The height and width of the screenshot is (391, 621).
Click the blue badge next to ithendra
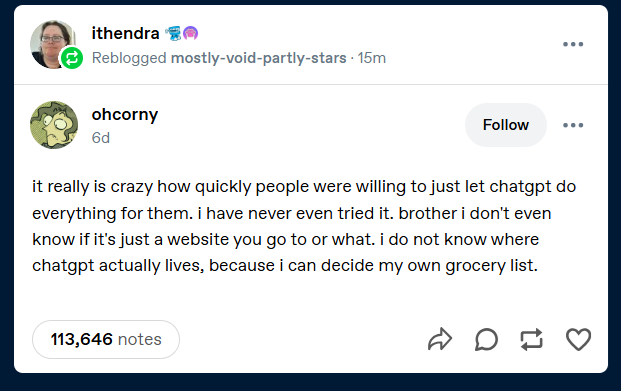click(x=173, y=33)
